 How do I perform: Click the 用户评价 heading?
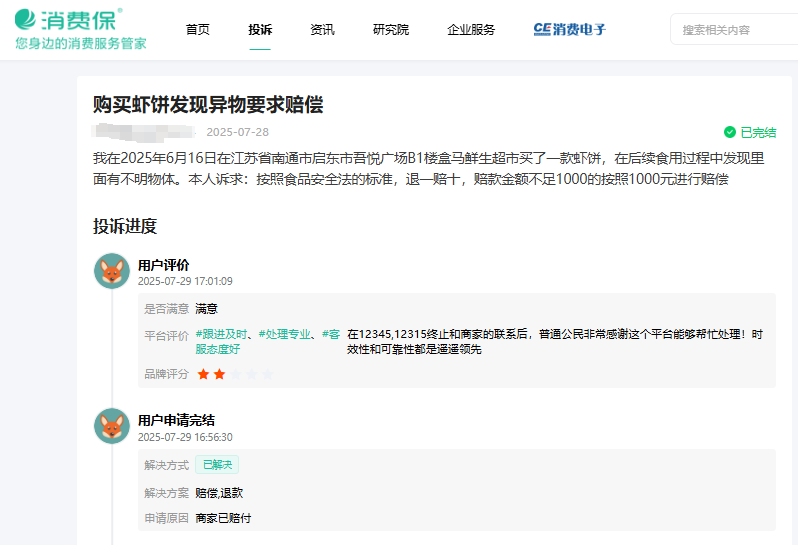point(163,265)
